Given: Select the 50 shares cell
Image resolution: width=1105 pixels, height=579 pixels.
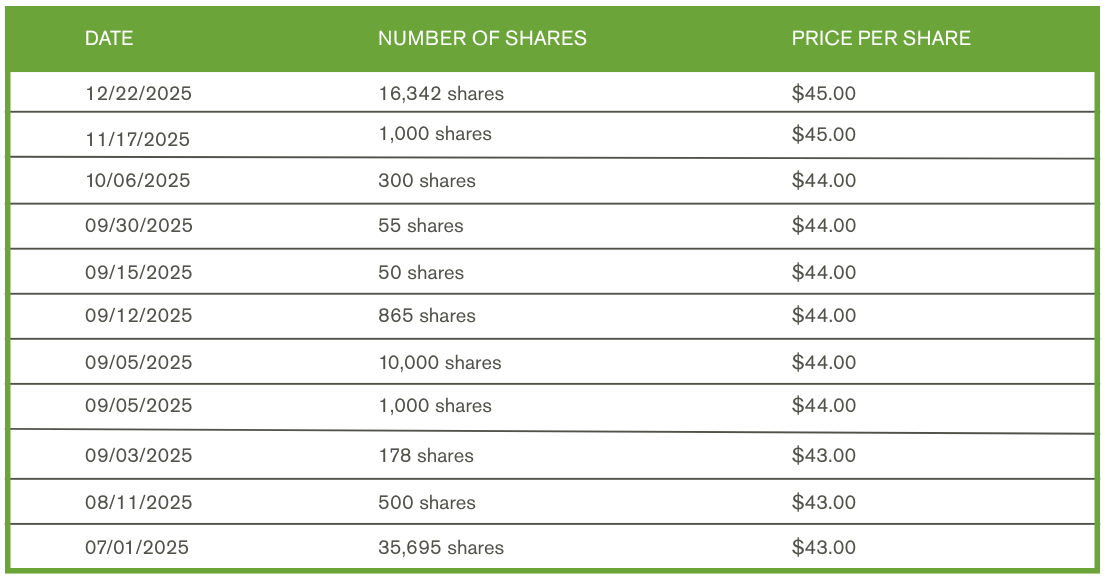Looking at the screenshot, I should point(421,272).
